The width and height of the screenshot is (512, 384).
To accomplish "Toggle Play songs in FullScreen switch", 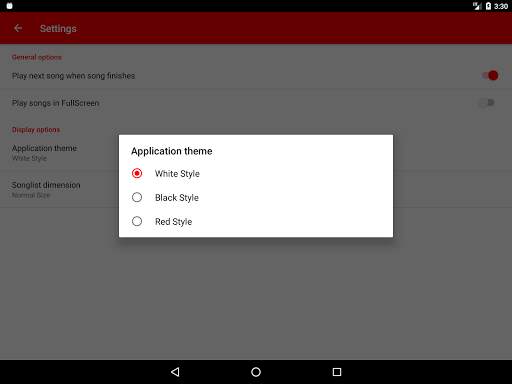I will tap(487, 103).
